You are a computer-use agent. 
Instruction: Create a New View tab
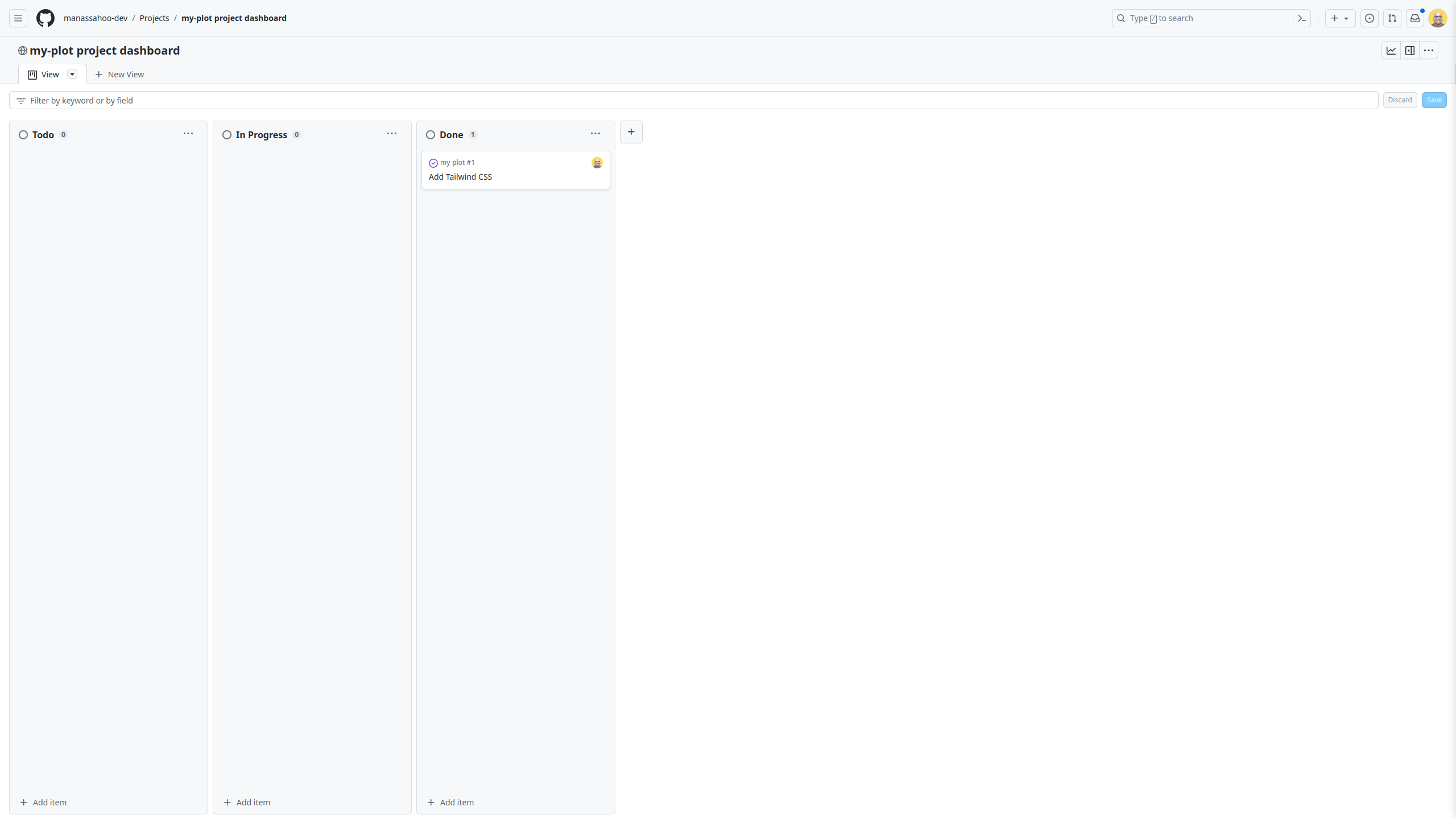click(119, 74)
